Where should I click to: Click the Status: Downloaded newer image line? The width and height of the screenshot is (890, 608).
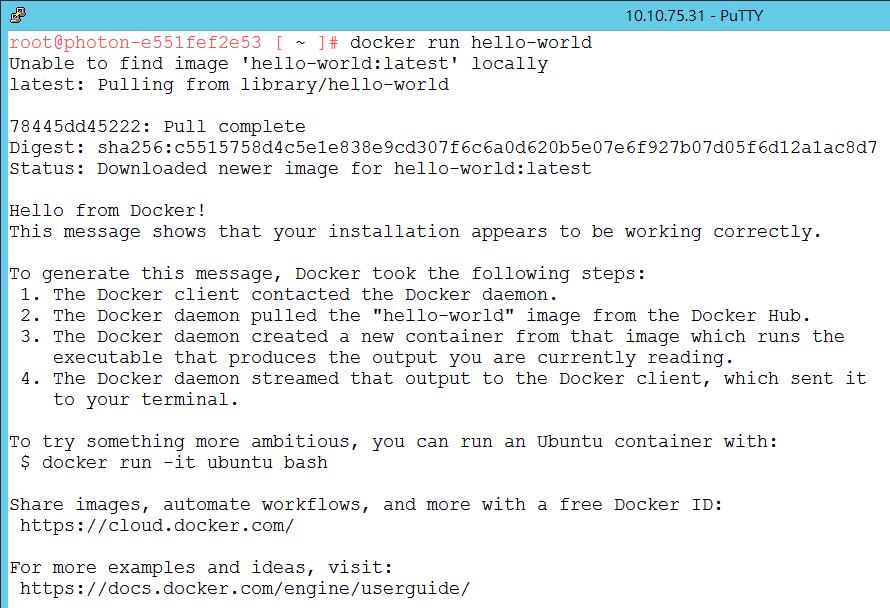300,169
